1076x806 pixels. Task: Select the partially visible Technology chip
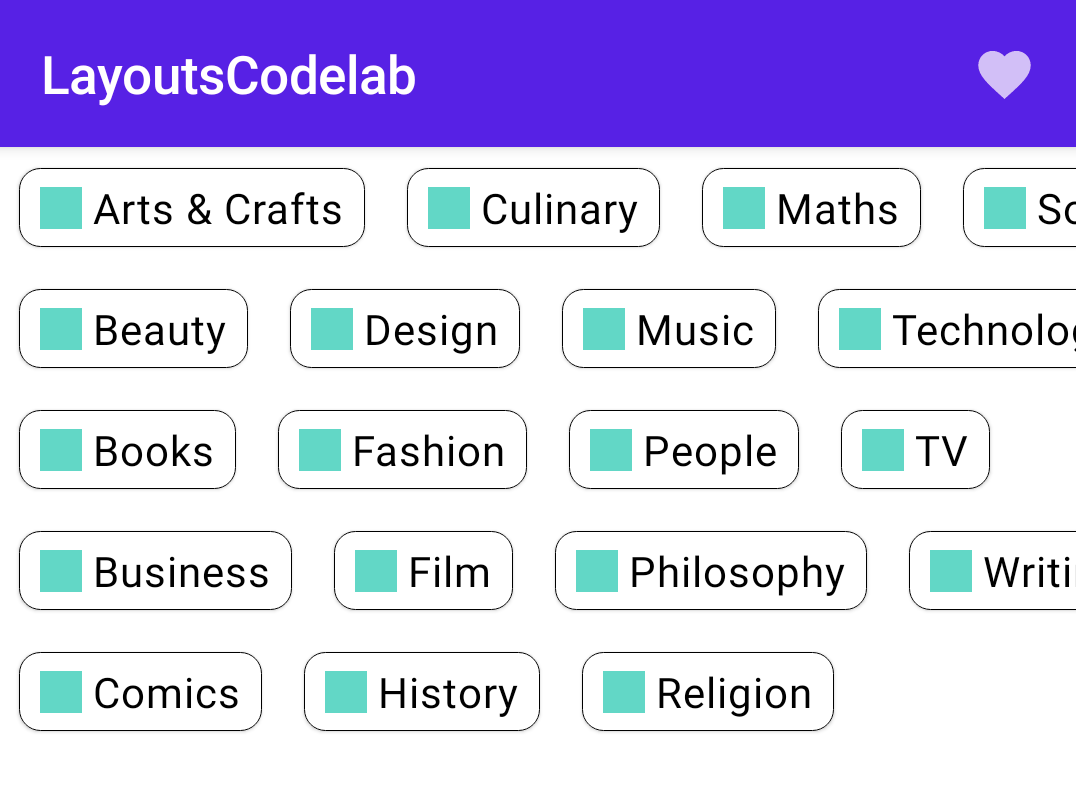point(948,329)
